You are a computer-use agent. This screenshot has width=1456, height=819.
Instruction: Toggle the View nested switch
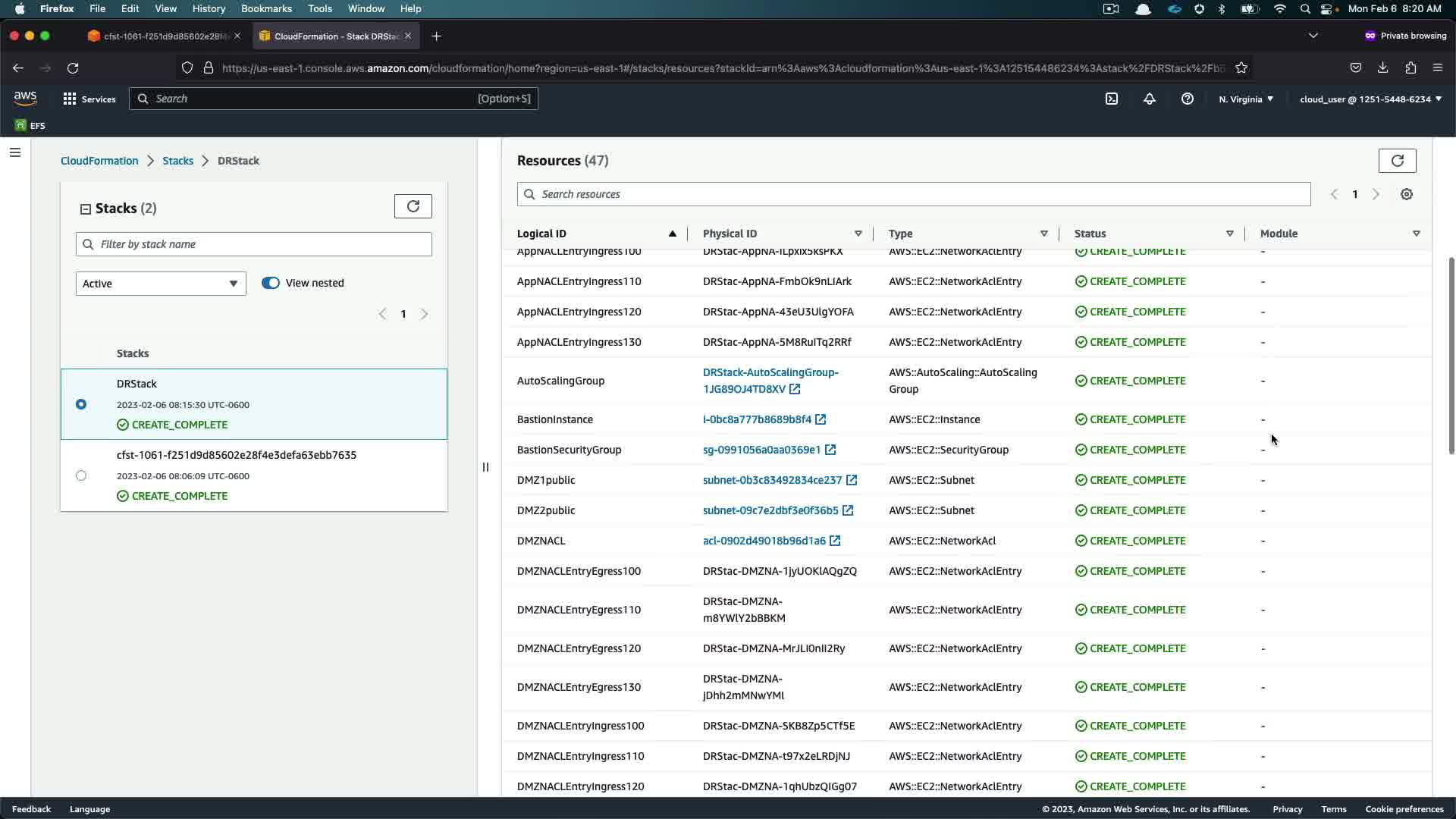271,283
